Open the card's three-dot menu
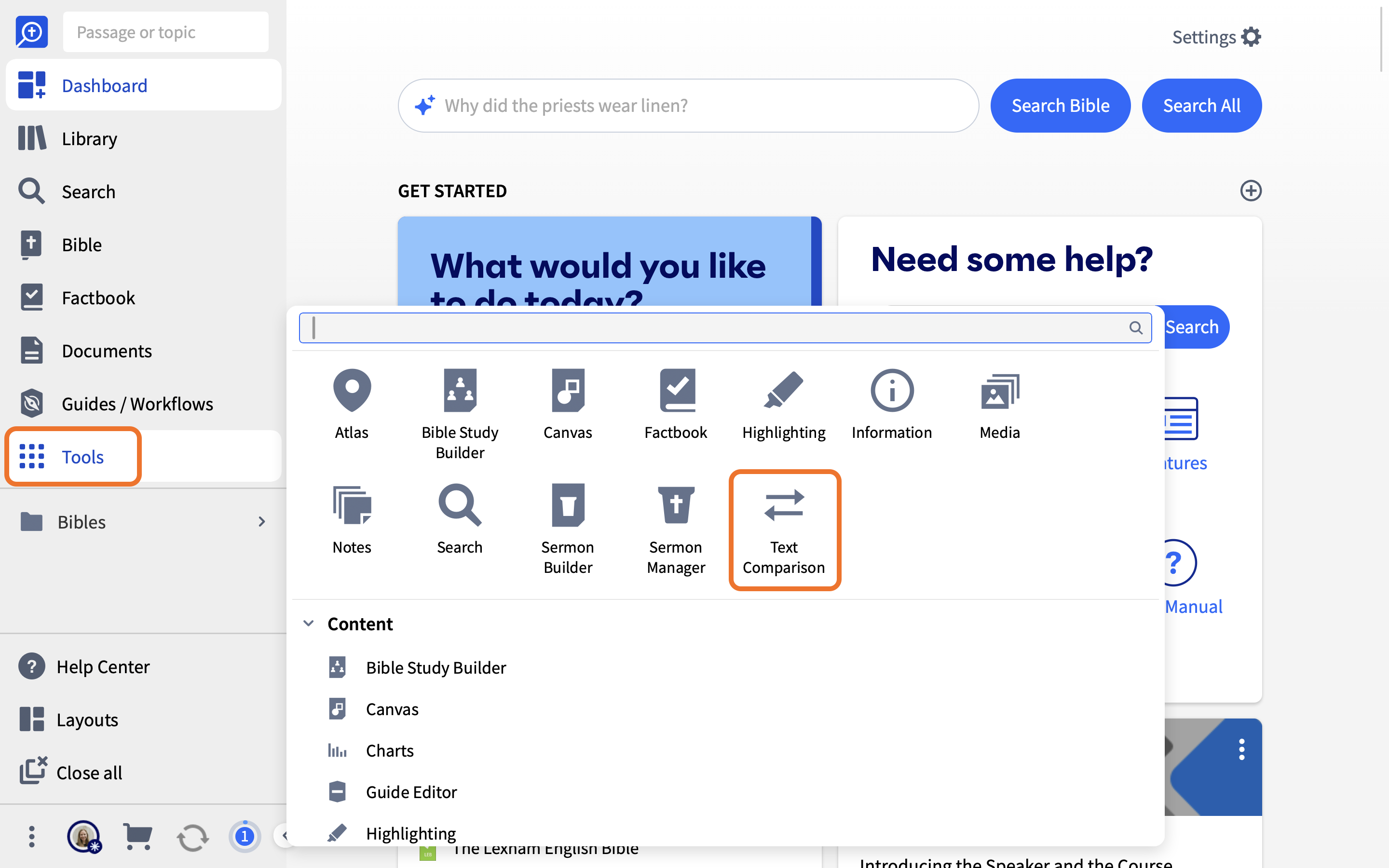The image size is (1389, 868). tap(1241, 749)
